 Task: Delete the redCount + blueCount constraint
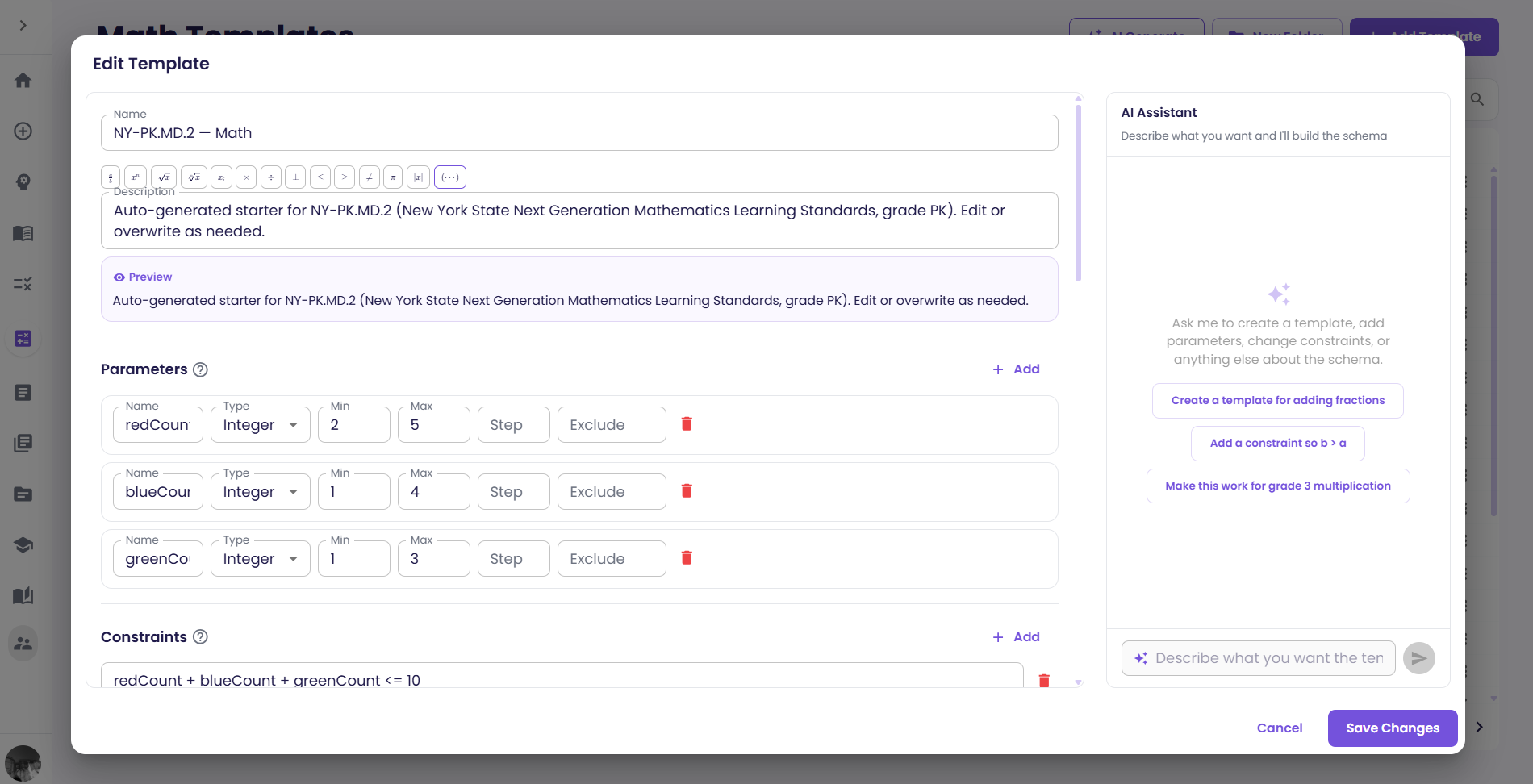tap(1044, 680)
